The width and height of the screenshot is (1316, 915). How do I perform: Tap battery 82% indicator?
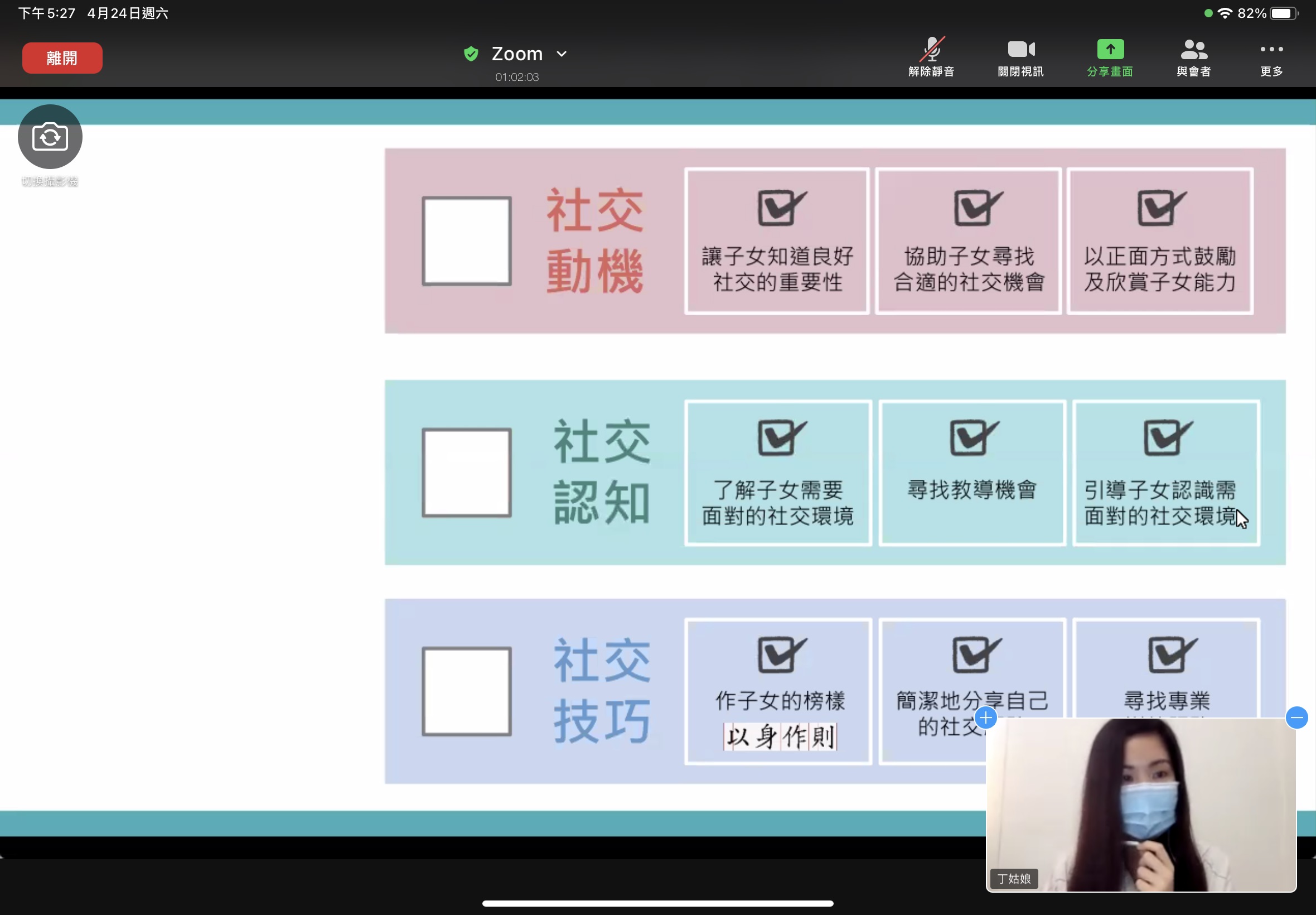1268,13
